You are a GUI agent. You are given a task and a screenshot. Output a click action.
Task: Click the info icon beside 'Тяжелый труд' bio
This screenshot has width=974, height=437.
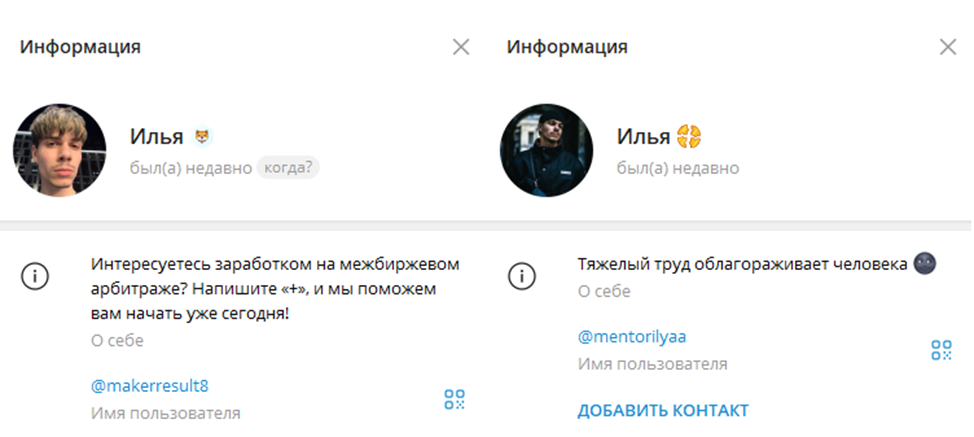tap(521, 276)
